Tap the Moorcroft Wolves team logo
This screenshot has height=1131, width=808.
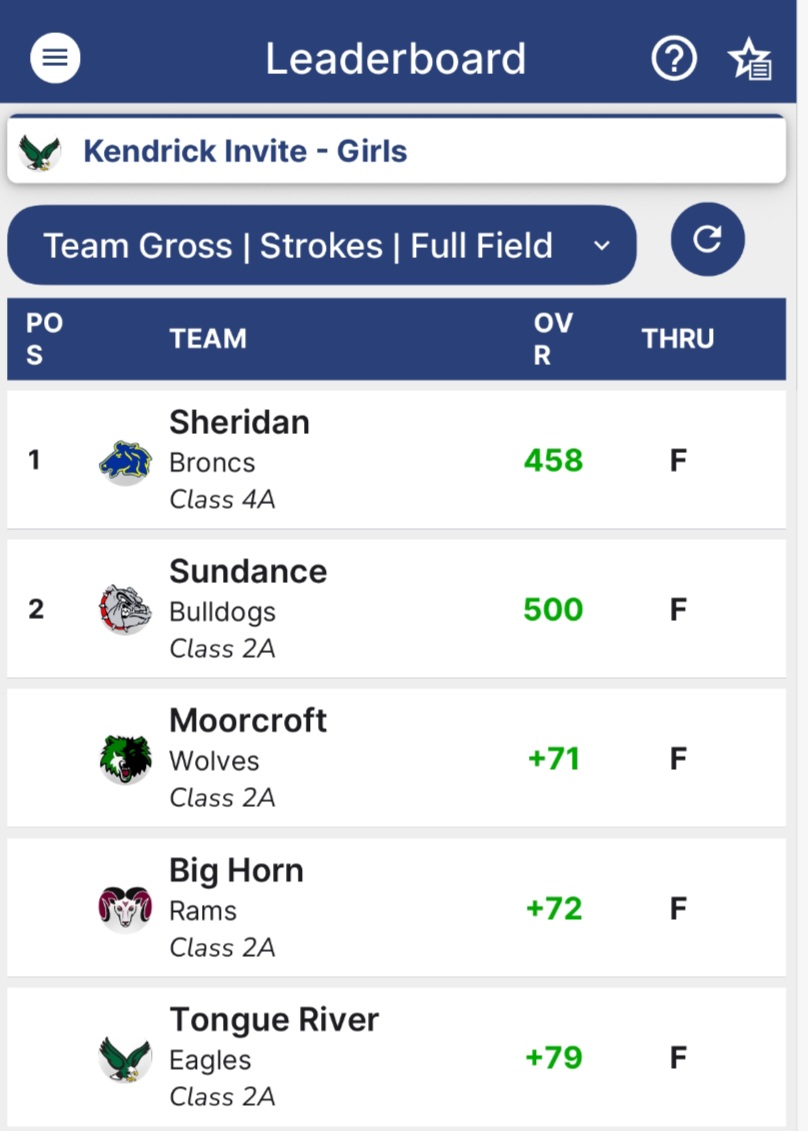pyautogui.click(x=125, y=759)
